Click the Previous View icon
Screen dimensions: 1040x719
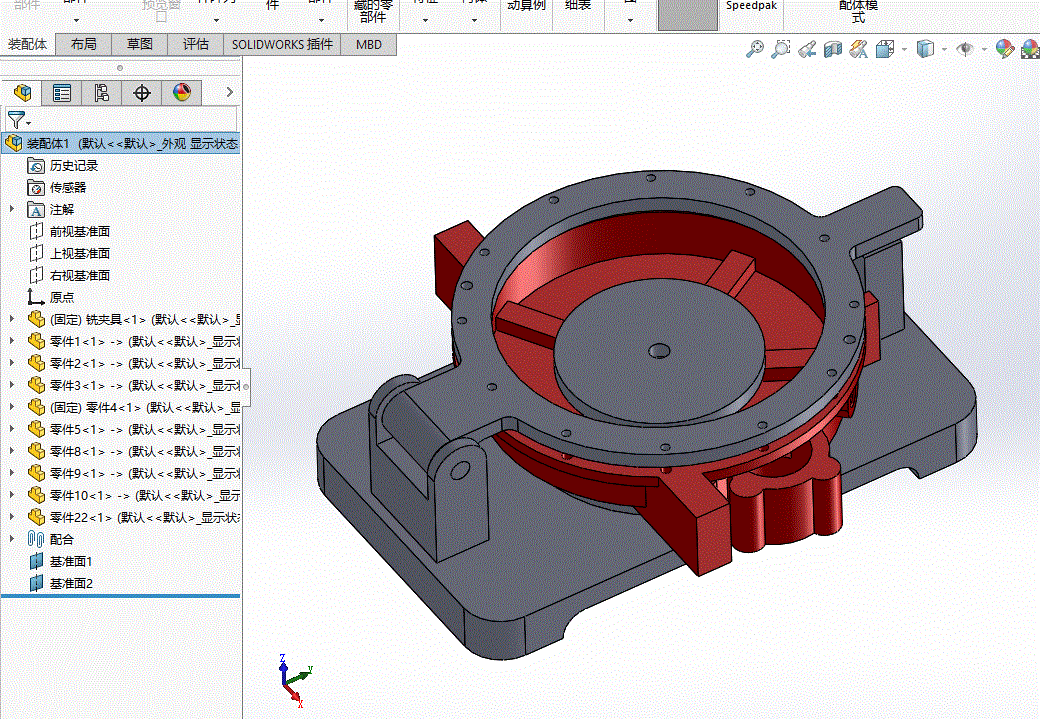807,48
